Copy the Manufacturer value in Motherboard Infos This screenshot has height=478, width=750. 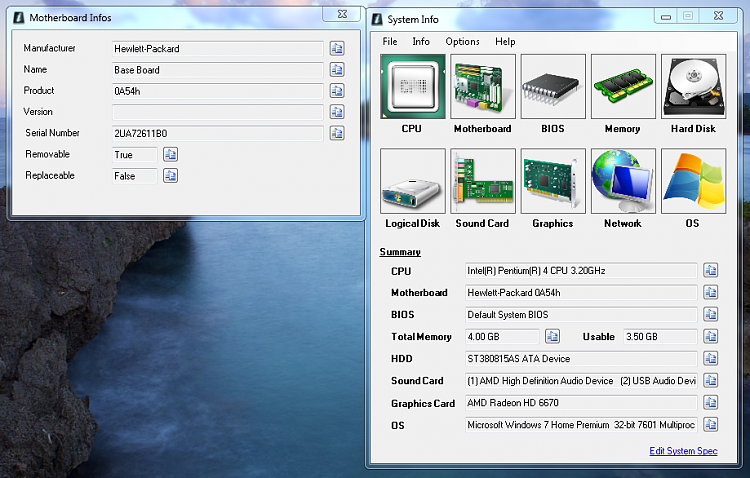pos(337,48)
